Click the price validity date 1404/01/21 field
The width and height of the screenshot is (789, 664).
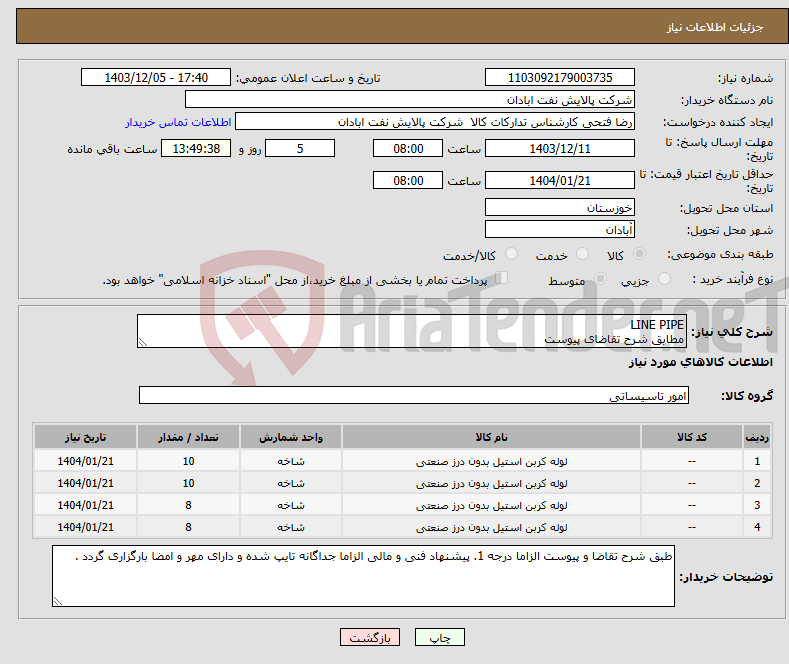(x=560, y=180)
